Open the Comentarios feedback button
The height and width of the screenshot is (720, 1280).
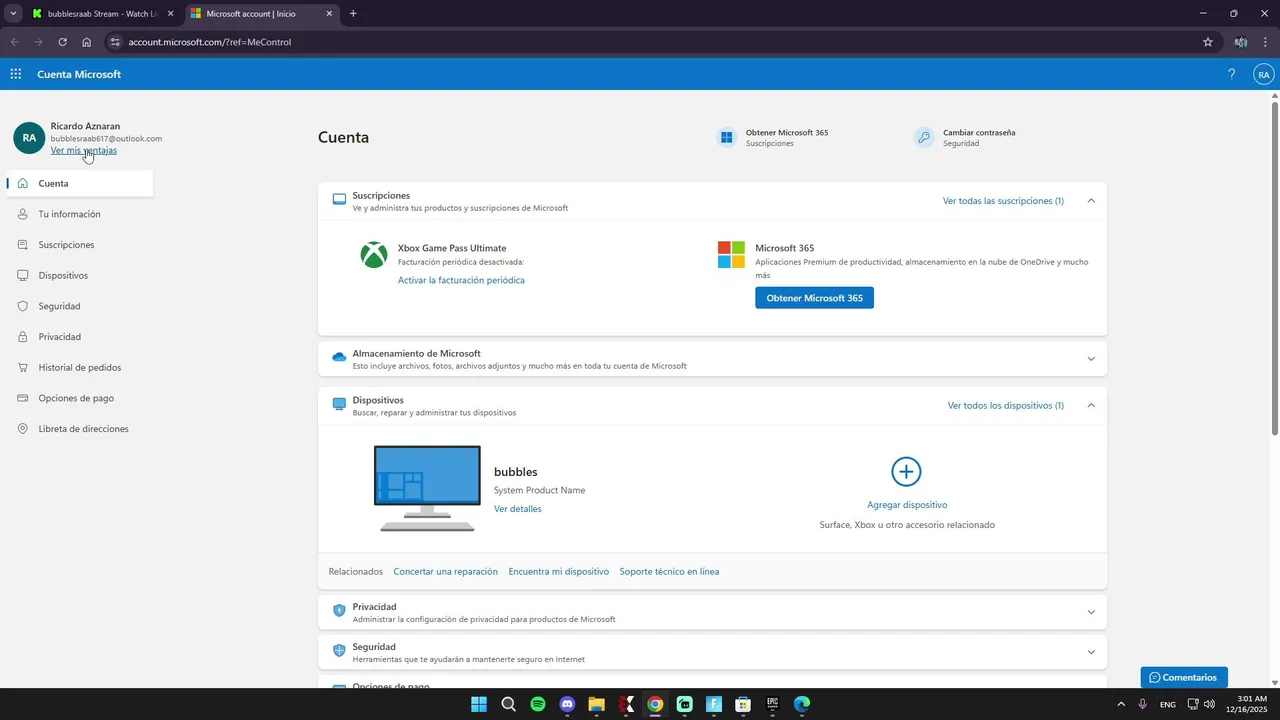click(1184, 677)
